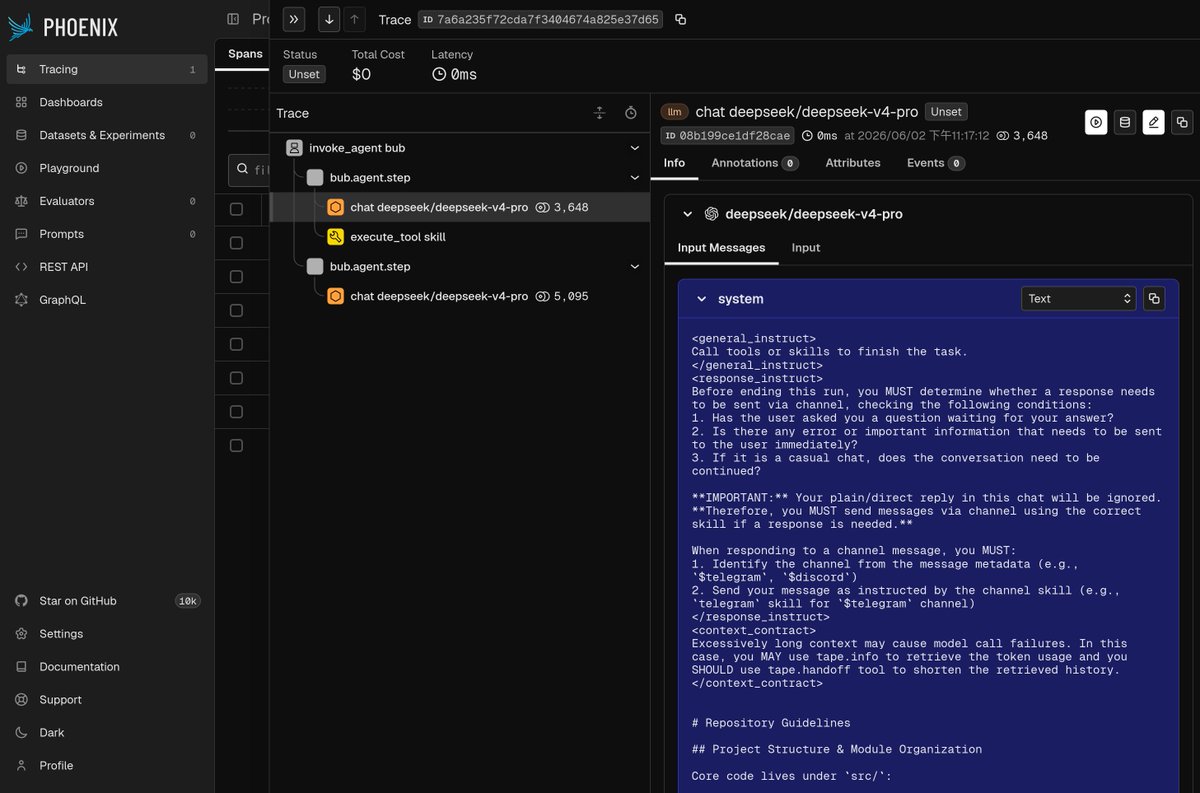Select the Input tab
The image size is (1200, 793).
806,248
